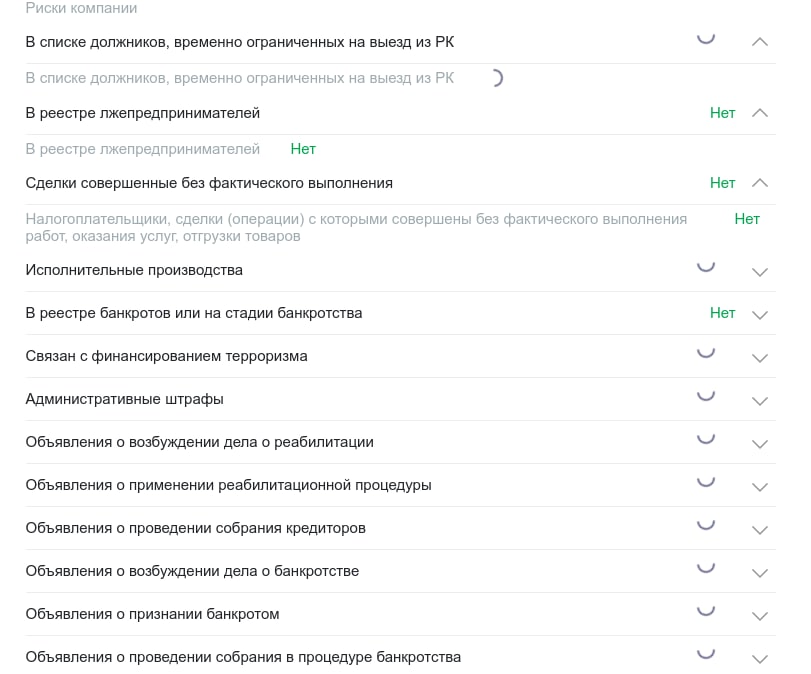This screenshot has width=811, height=674.
Task: Click loading spinner in 'Административные штрафы' row
Action: 706,396
